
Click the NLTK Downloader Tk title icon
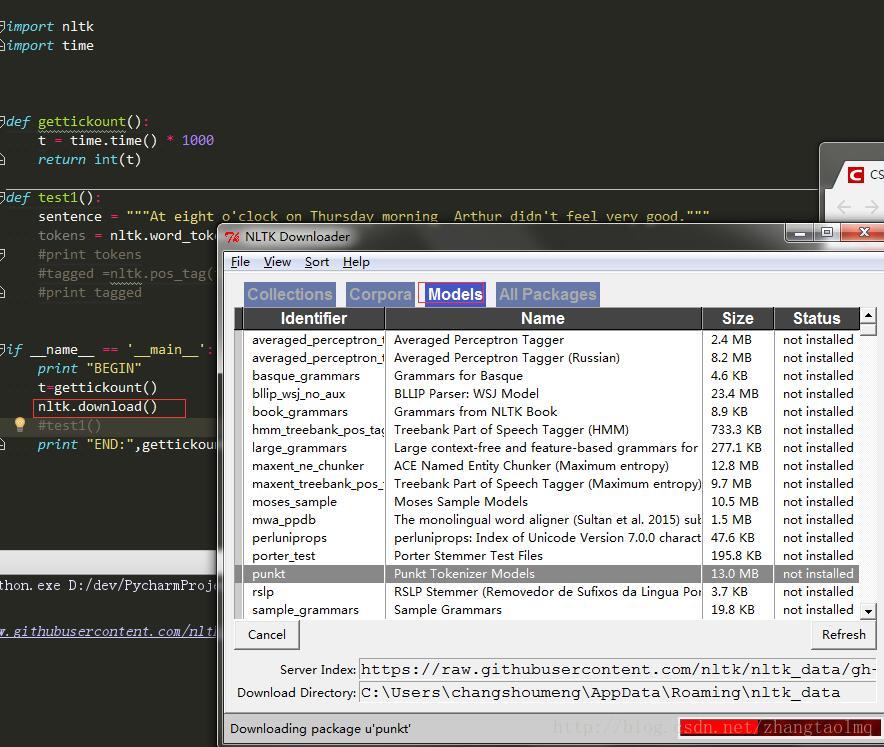[x=232, y=237]
